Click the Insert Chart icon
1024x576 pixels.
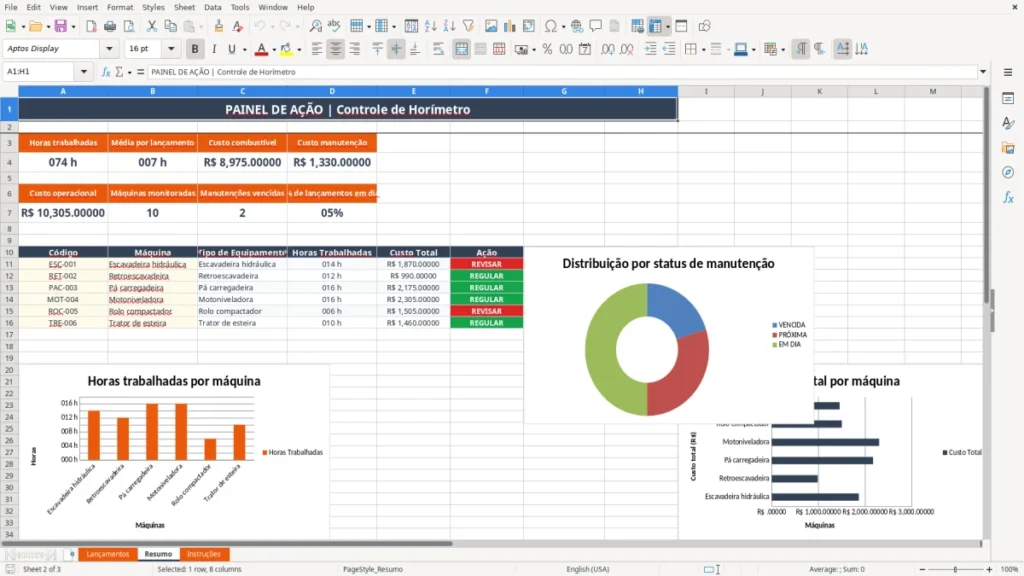(510, 26)
